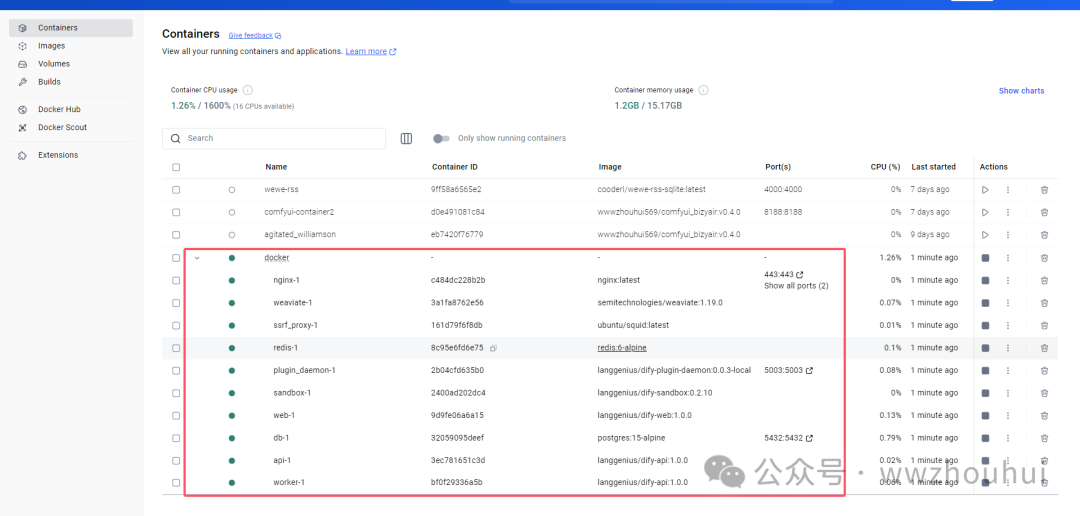Click the Show charts link
This screenshot has width=1080, height=516.
point(1021,91)
